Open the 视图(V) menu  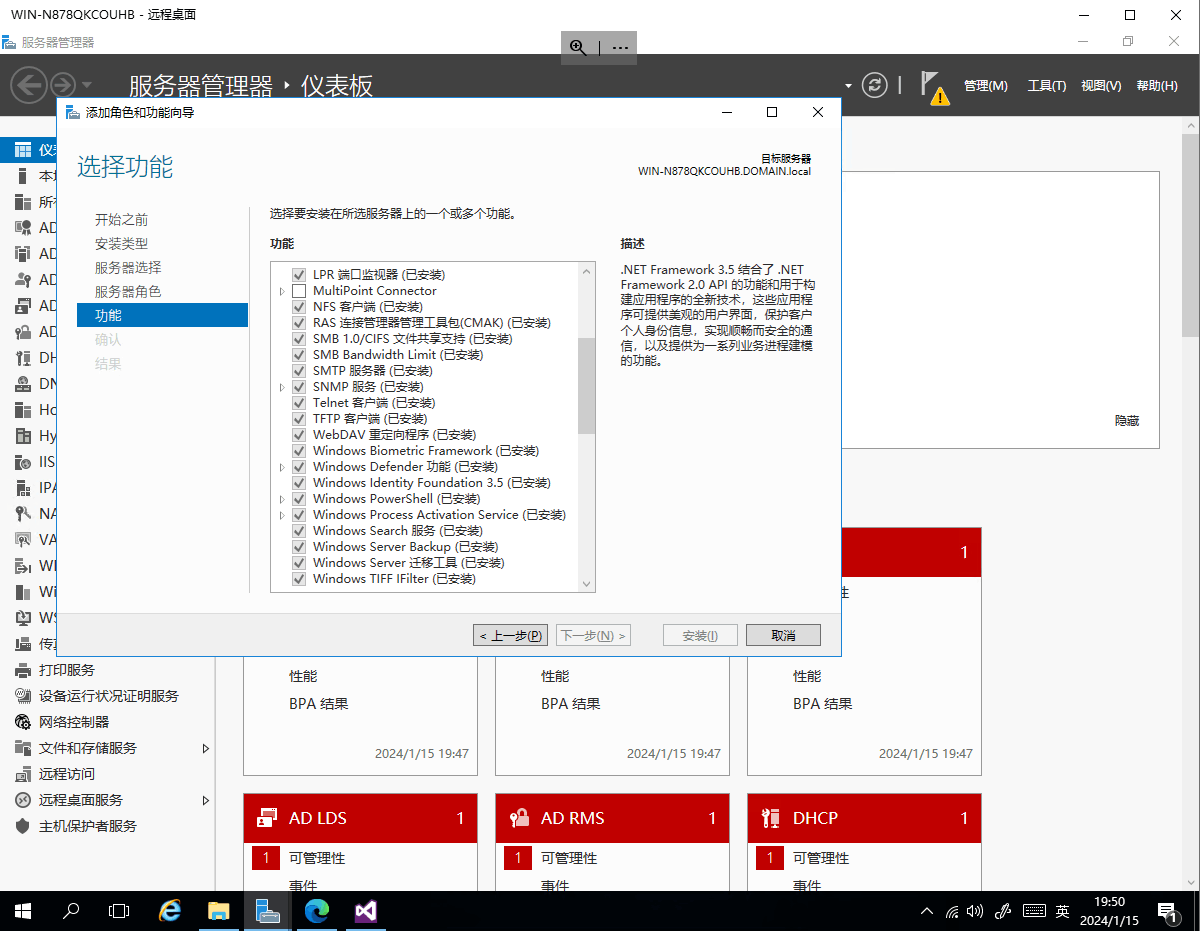[1101, 86]
